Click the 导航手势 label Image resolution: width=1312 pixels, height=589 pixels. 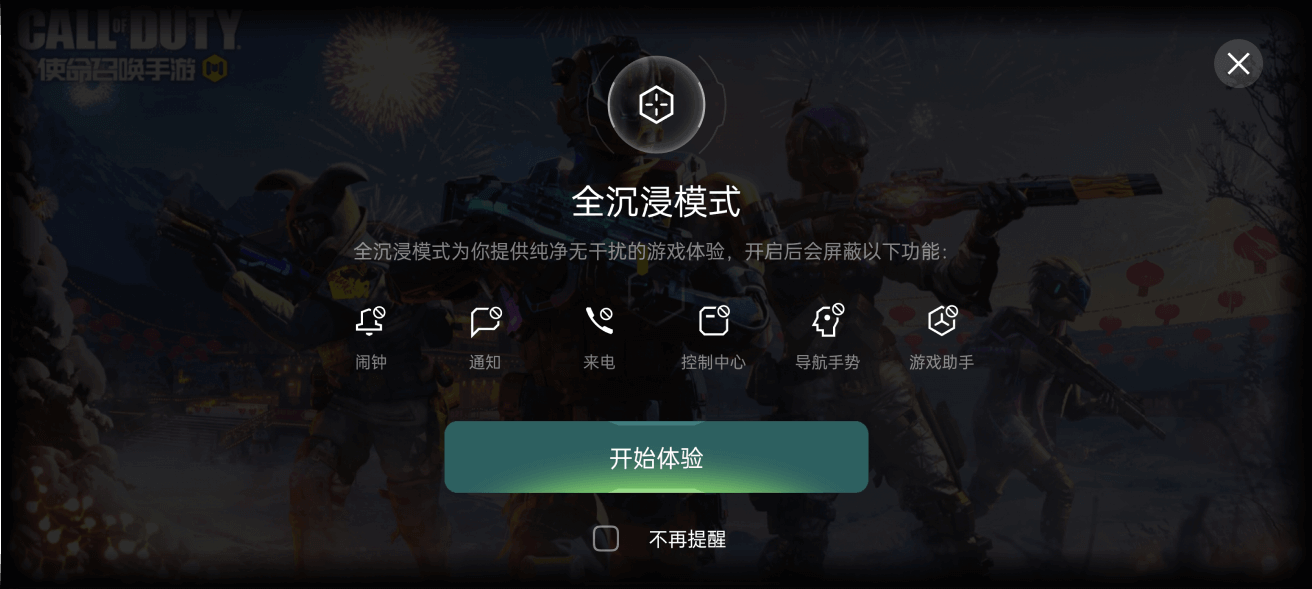pos(827,362)
